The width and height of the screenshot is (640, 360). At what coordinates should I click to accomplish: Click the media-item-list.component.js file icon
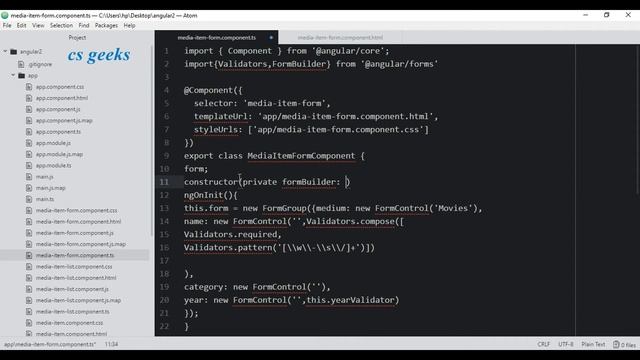pos(29,289)
